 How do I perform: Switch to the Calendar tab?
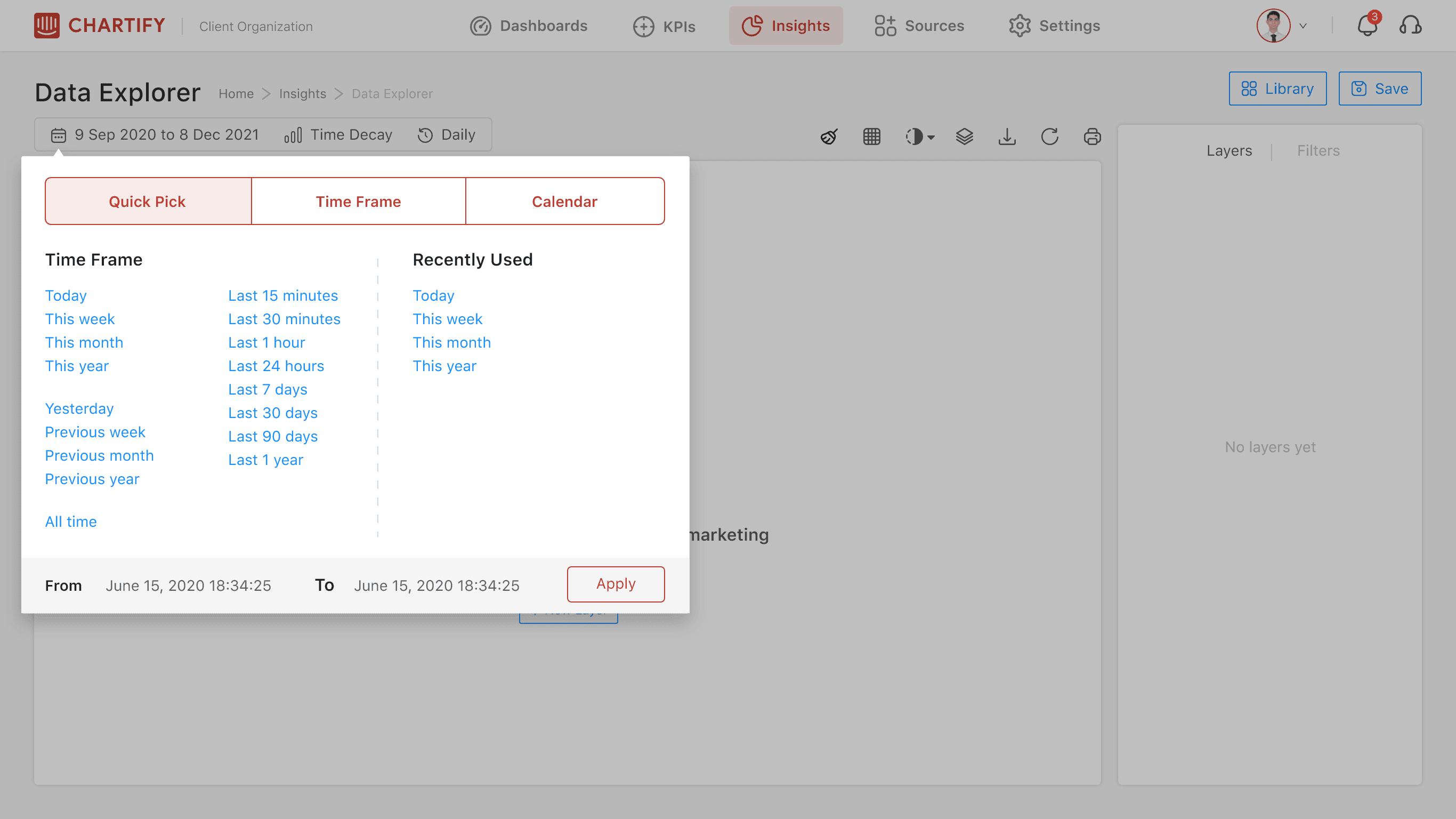coord(564,202)
